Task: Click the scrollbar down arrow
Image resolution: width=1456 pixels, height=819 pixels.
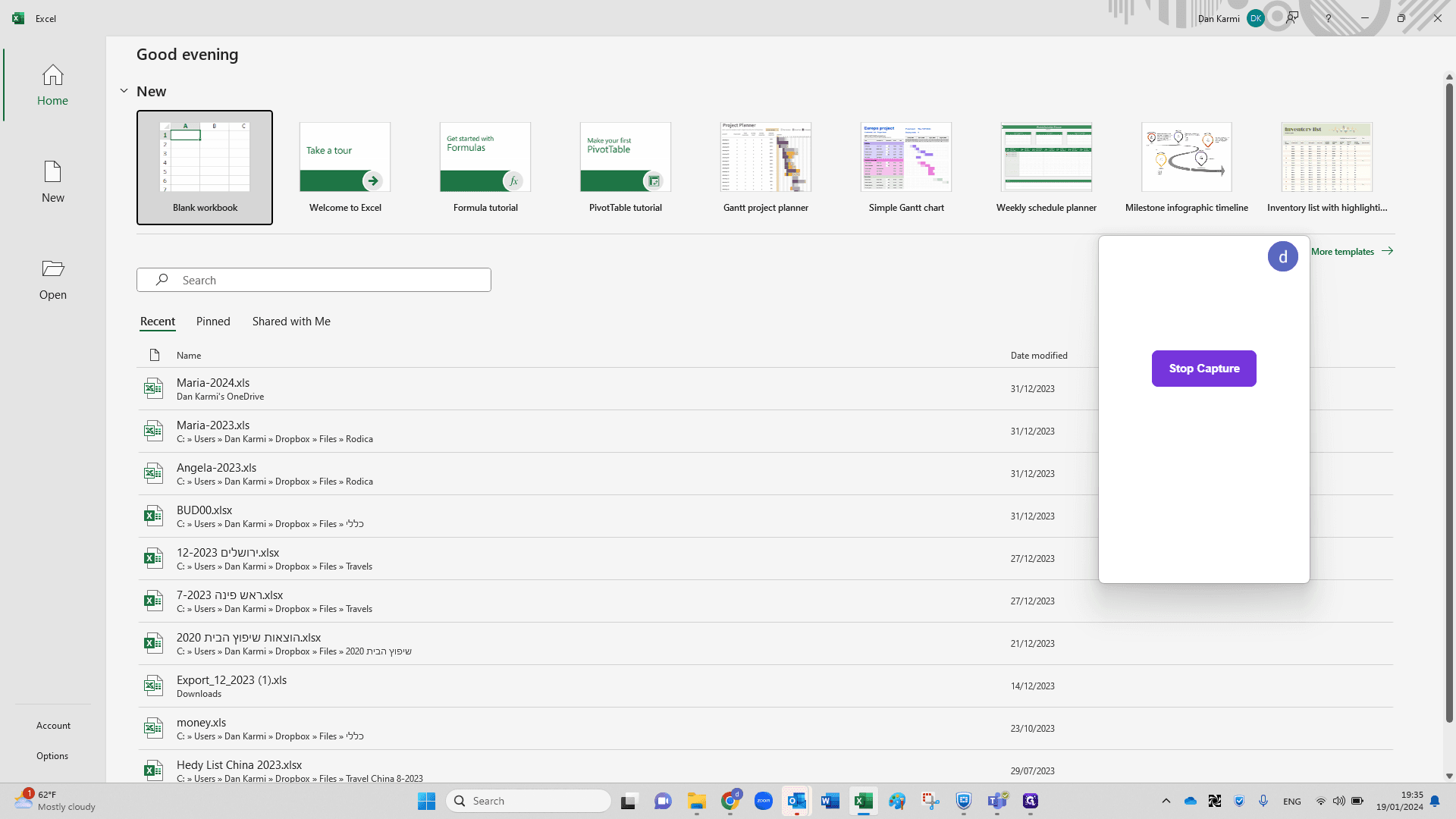Action: click(x=1449, y=776)
